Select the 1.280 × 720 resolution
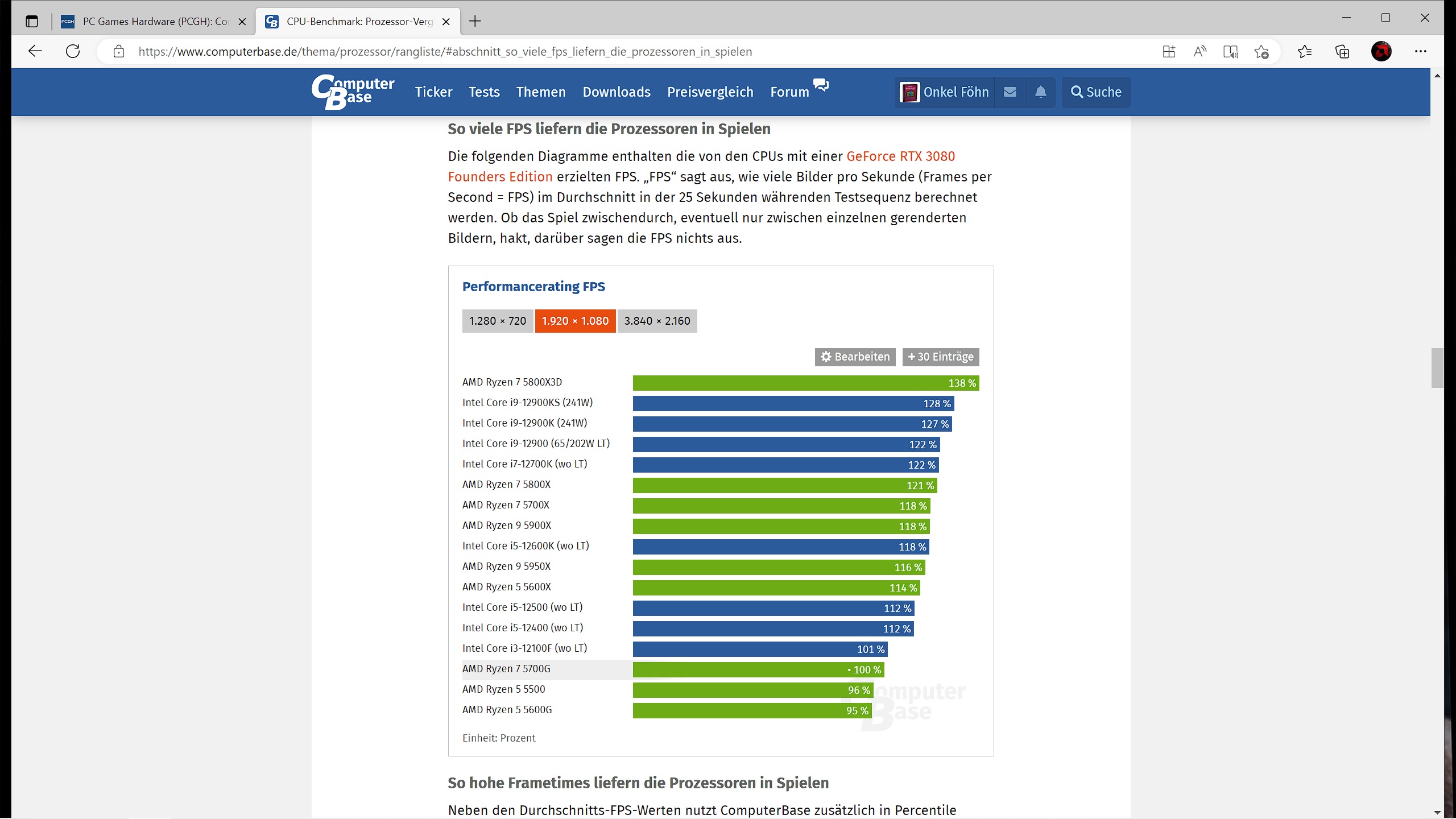The height and width of the screenshot is (819, 1456). [x=498, y=321]
